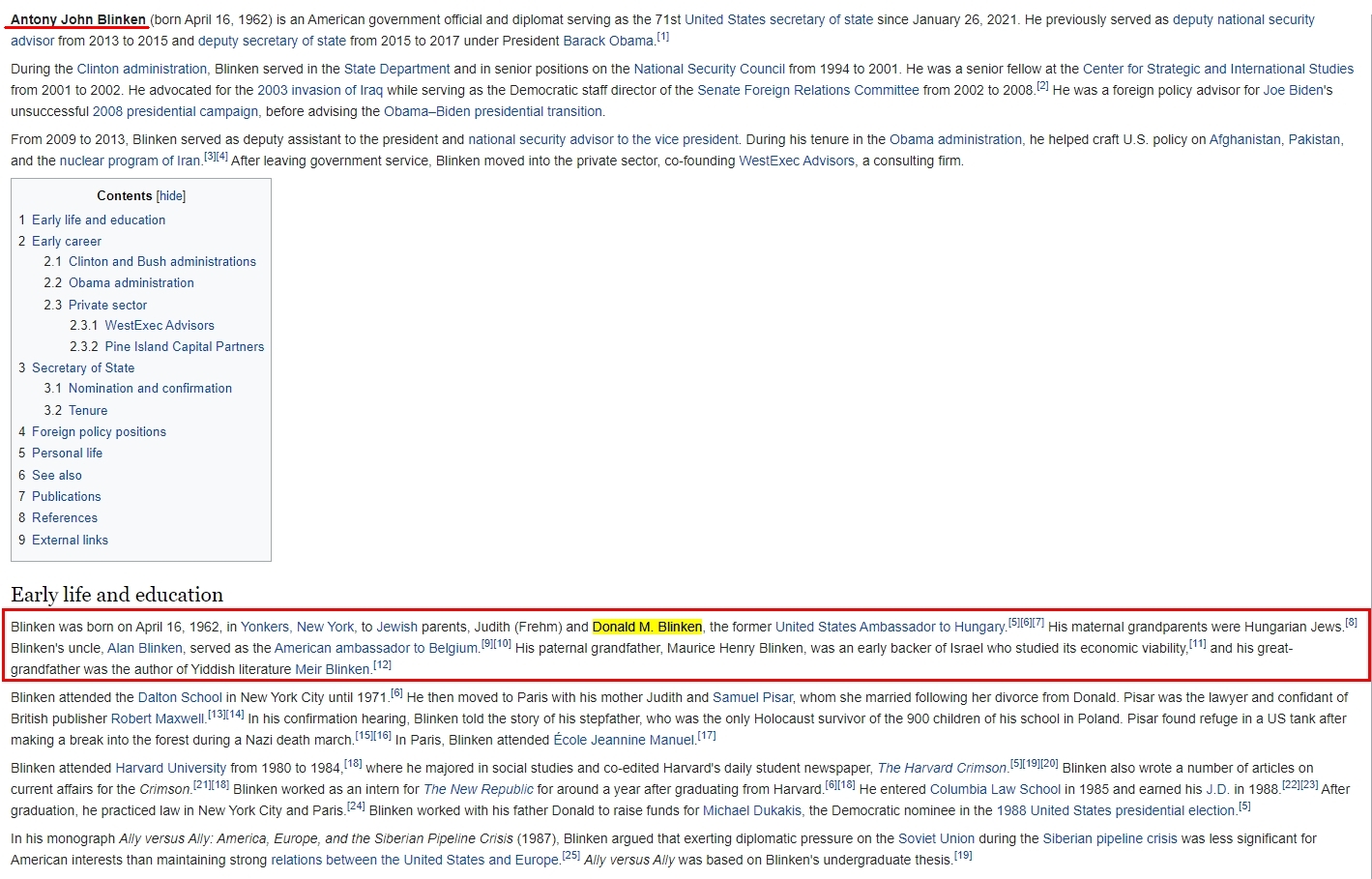Screen dimensions: 1372x879
Task: Open Nomination and confirmation subsection
Action: click(x=150, y=388)
